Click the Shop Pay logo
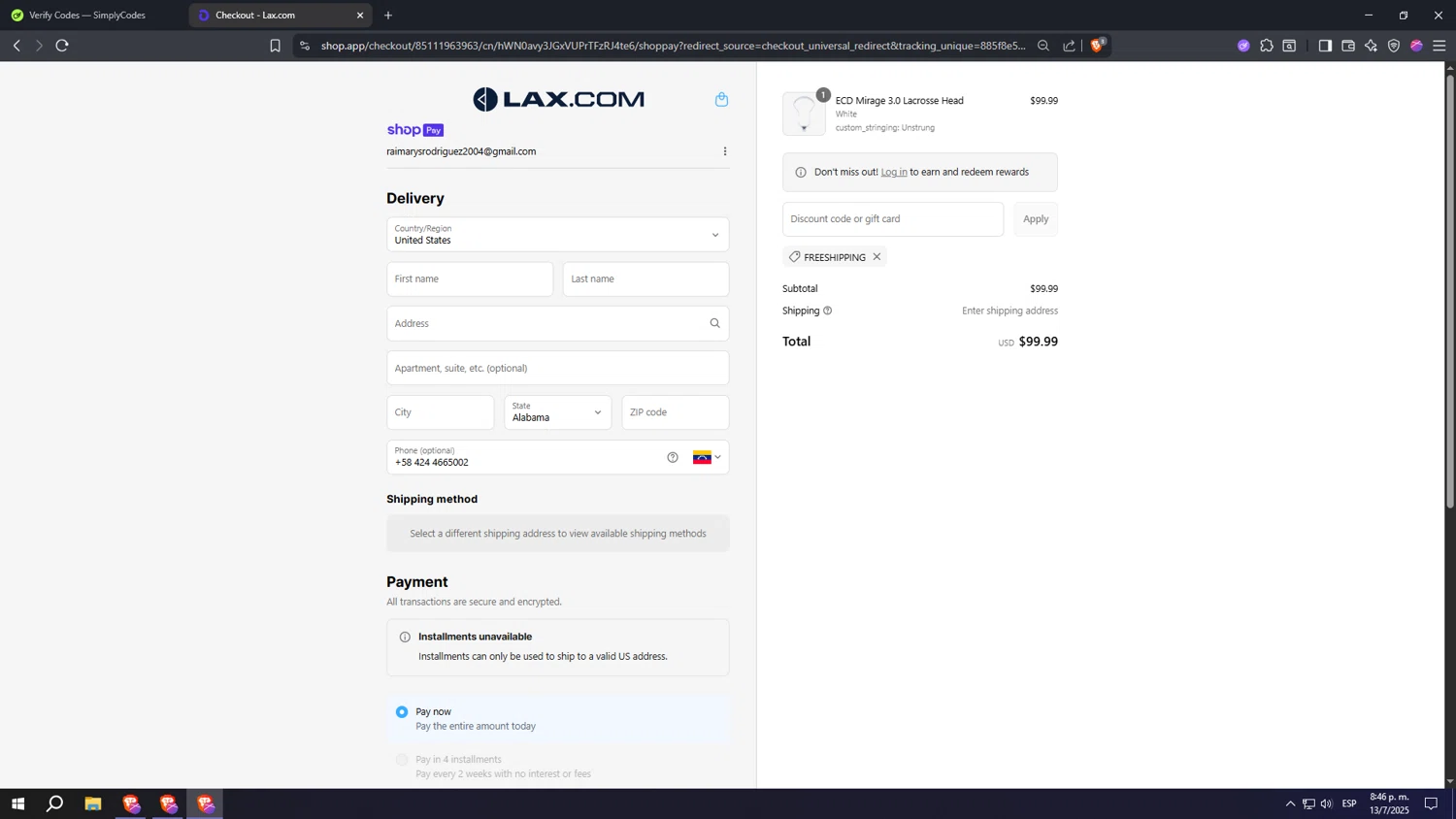Viewport: 1456px width, 819px height. [415, 130]
